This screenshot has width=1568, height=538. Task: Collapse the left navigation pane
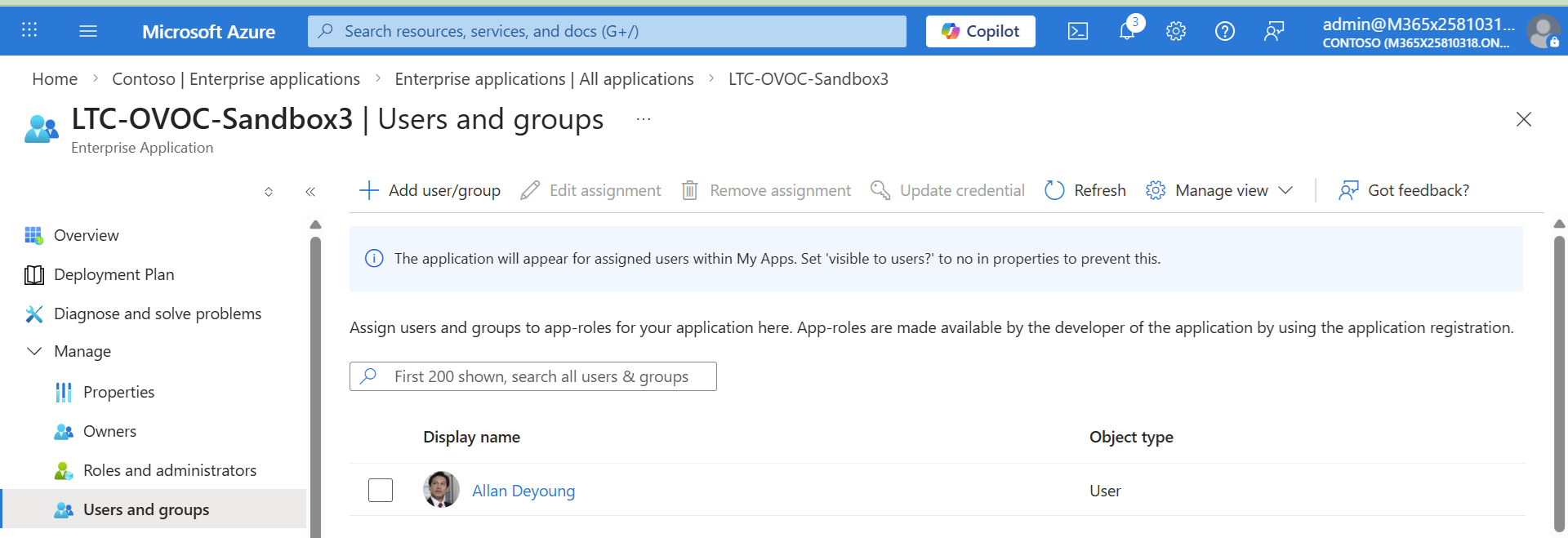(310, 192)
